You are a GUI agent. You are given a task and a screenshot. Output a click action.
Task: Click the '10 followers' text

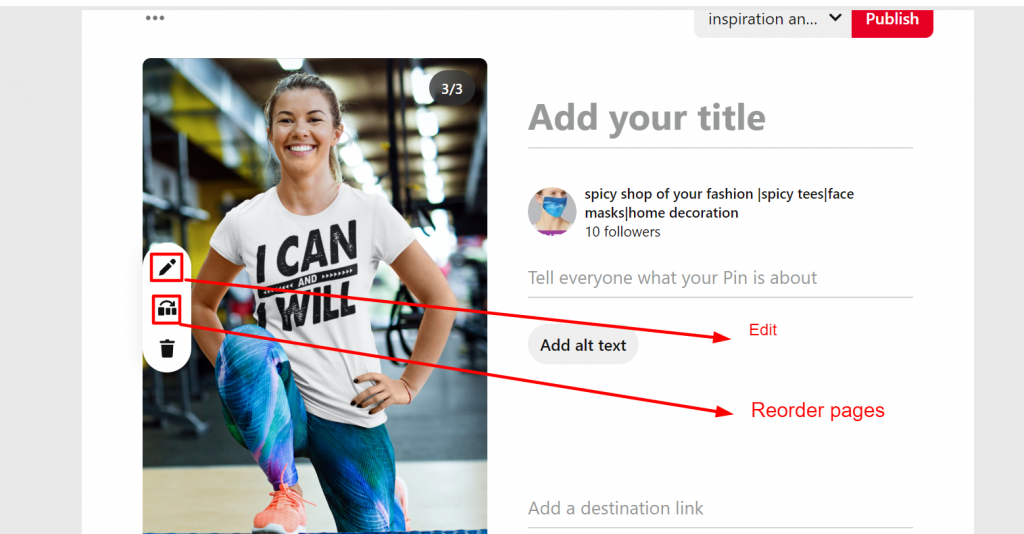coord(622,232)
